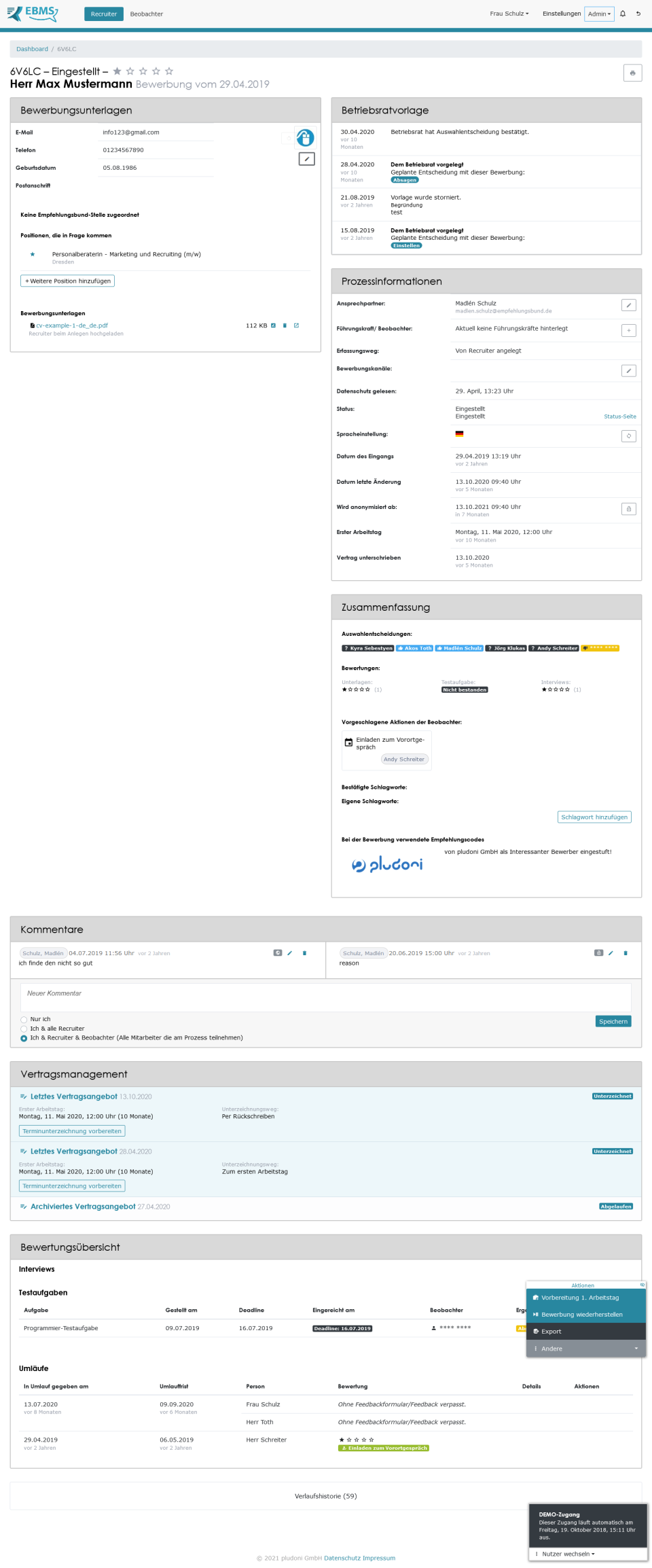Click 'Schlagwort hinzufügen' button
This screenshot has height=1568, width=652.
(x=594, y=817)
